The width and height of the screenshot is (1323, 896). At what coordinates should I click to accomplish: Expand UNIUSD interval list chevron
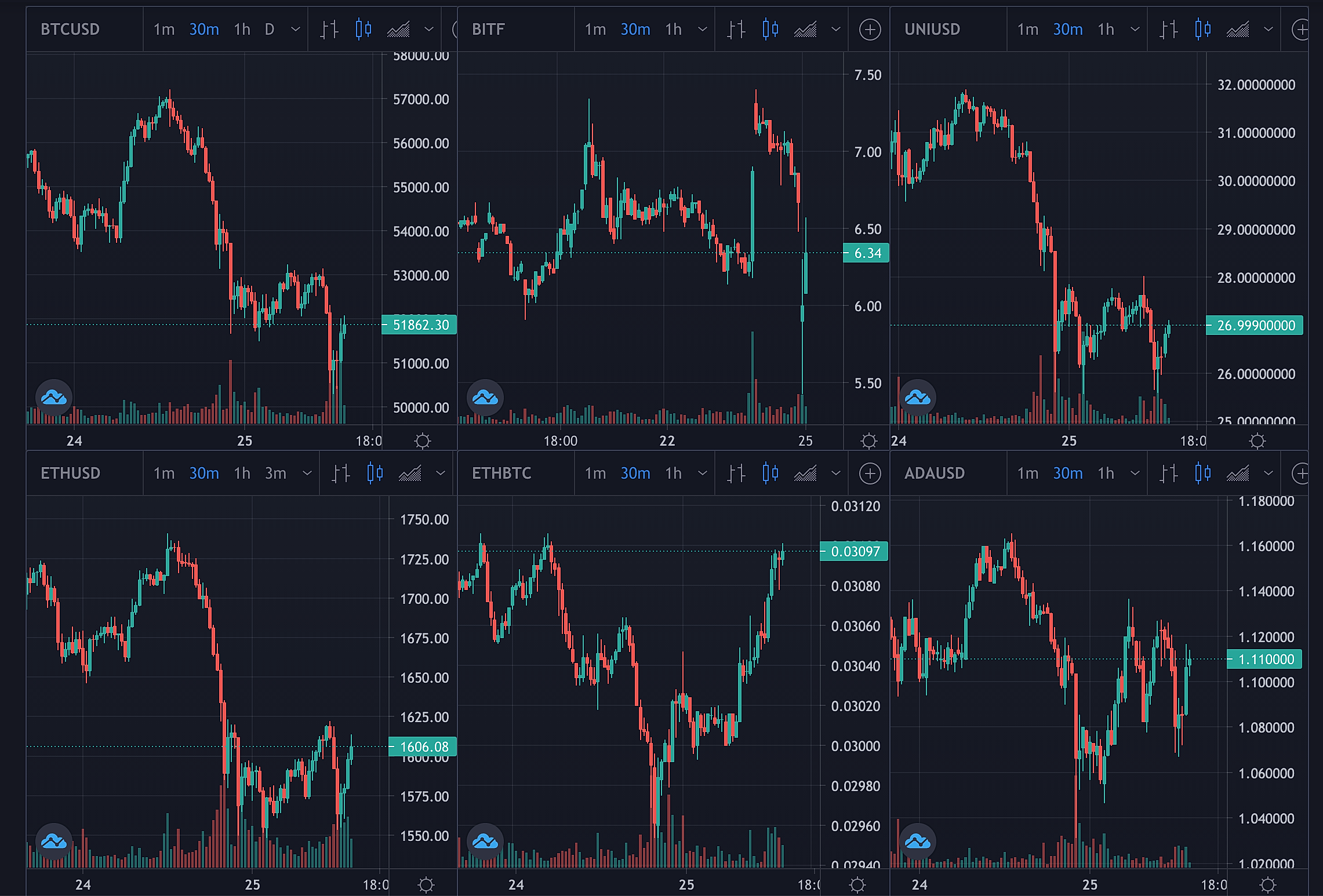(1135, 29)
